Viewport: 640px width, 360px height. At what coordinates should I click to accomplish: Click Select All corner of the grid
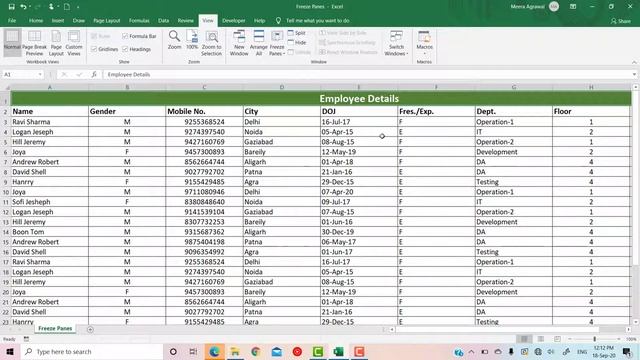click(x=6, y=87)
